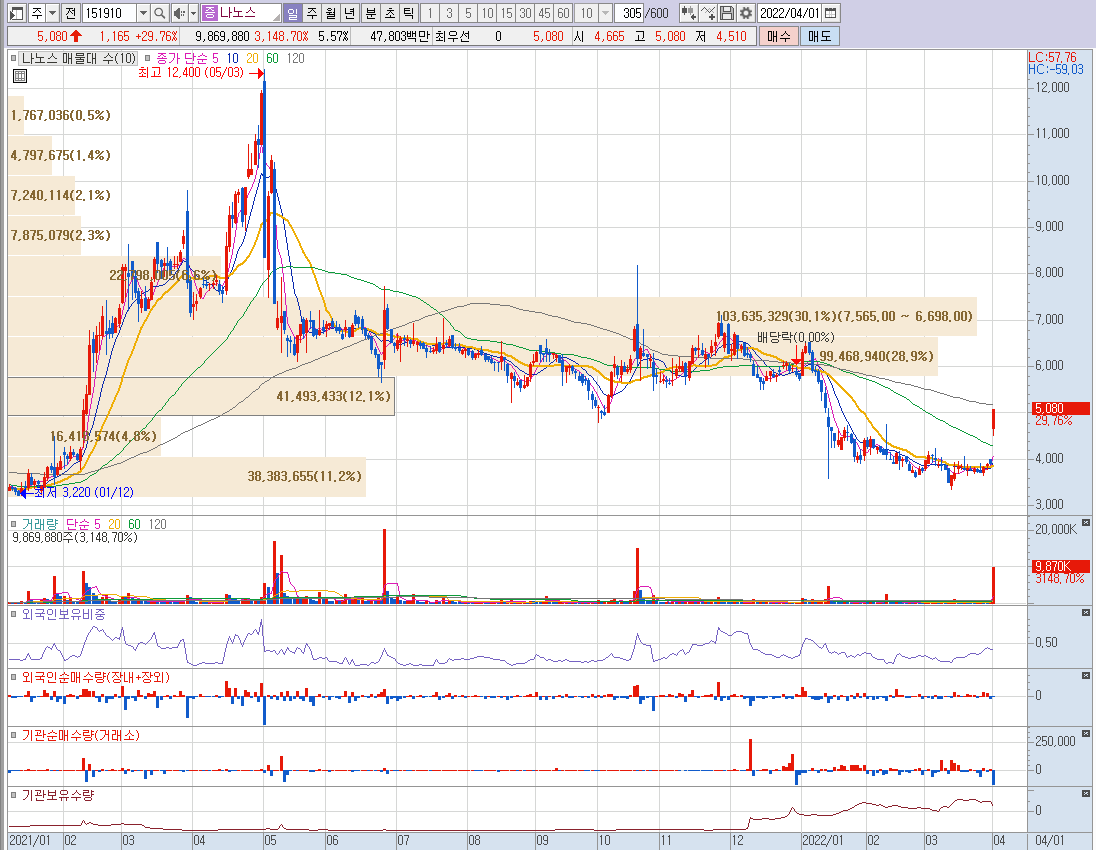
Task: Select the 년 yearly period tab
Action: [x=350, y=13]
